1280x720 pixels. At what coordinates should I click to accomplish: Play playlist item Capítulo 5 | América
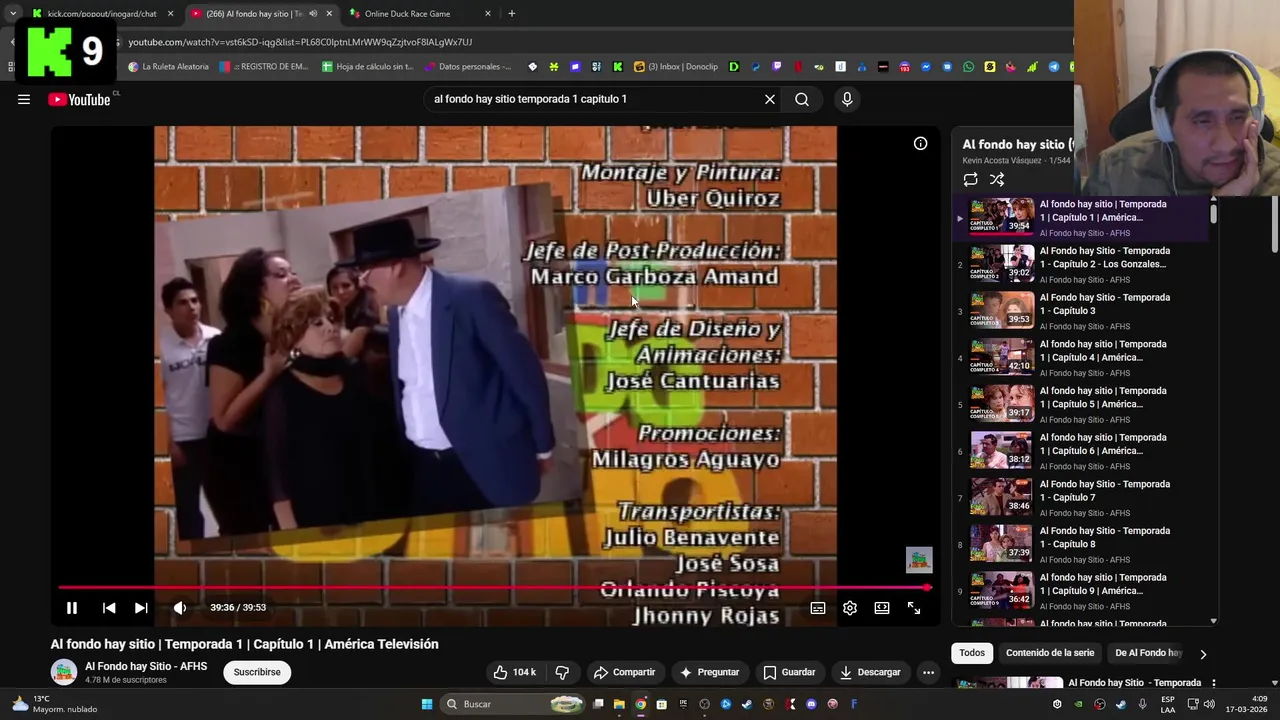point(1082,404)
